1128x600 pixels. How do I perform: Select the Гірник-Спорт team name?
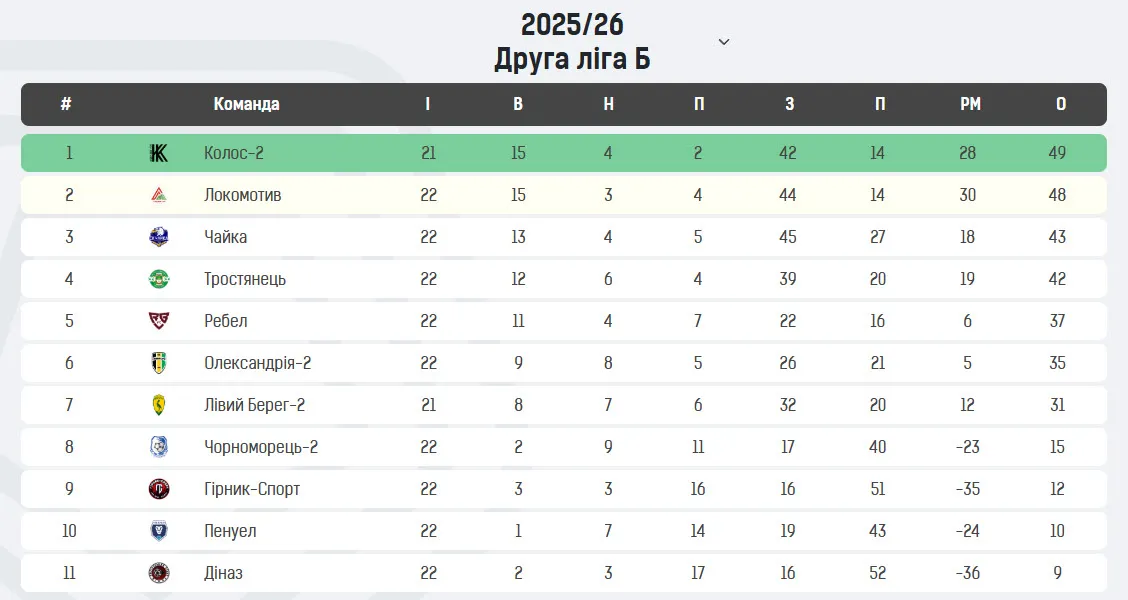click(x=252, y=489)
